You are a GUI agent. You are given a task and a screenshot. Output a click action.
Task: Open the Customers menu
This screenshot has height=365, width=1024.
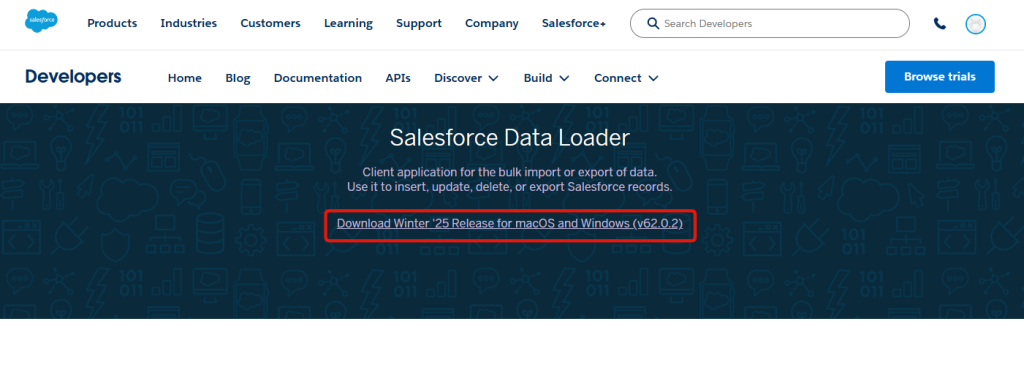click(270, 24)
